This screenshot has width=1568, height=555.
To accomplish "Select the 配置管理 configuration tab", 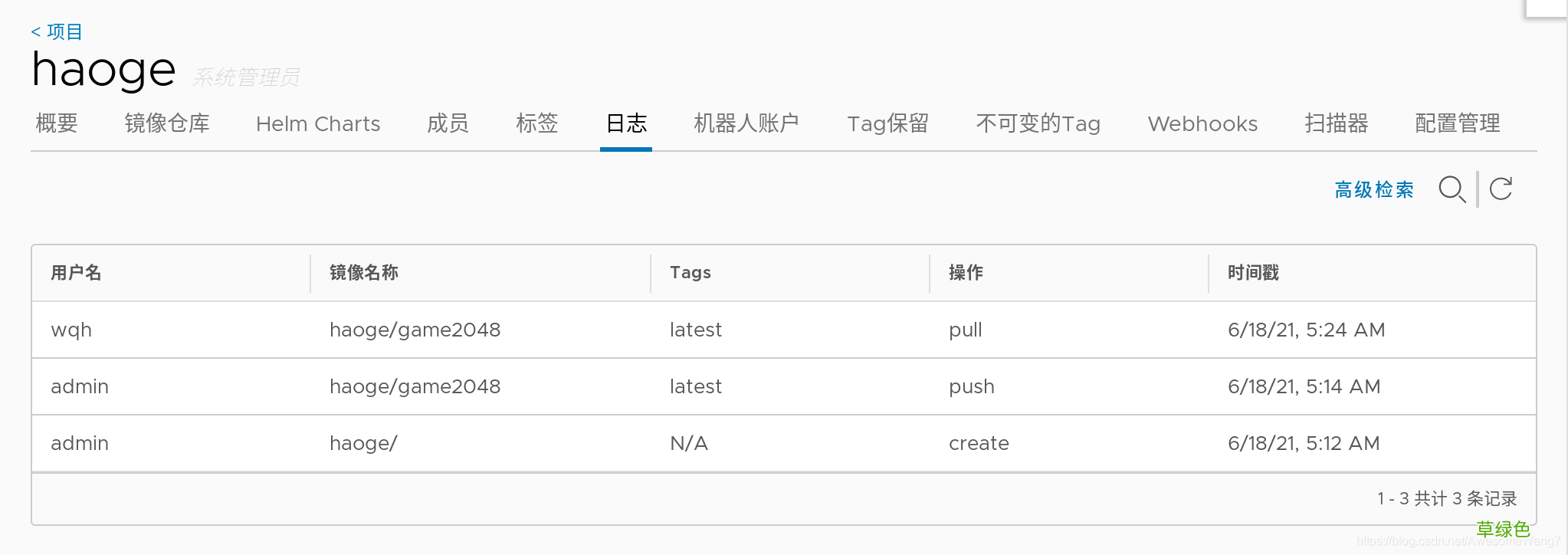I will [1457, 123].
